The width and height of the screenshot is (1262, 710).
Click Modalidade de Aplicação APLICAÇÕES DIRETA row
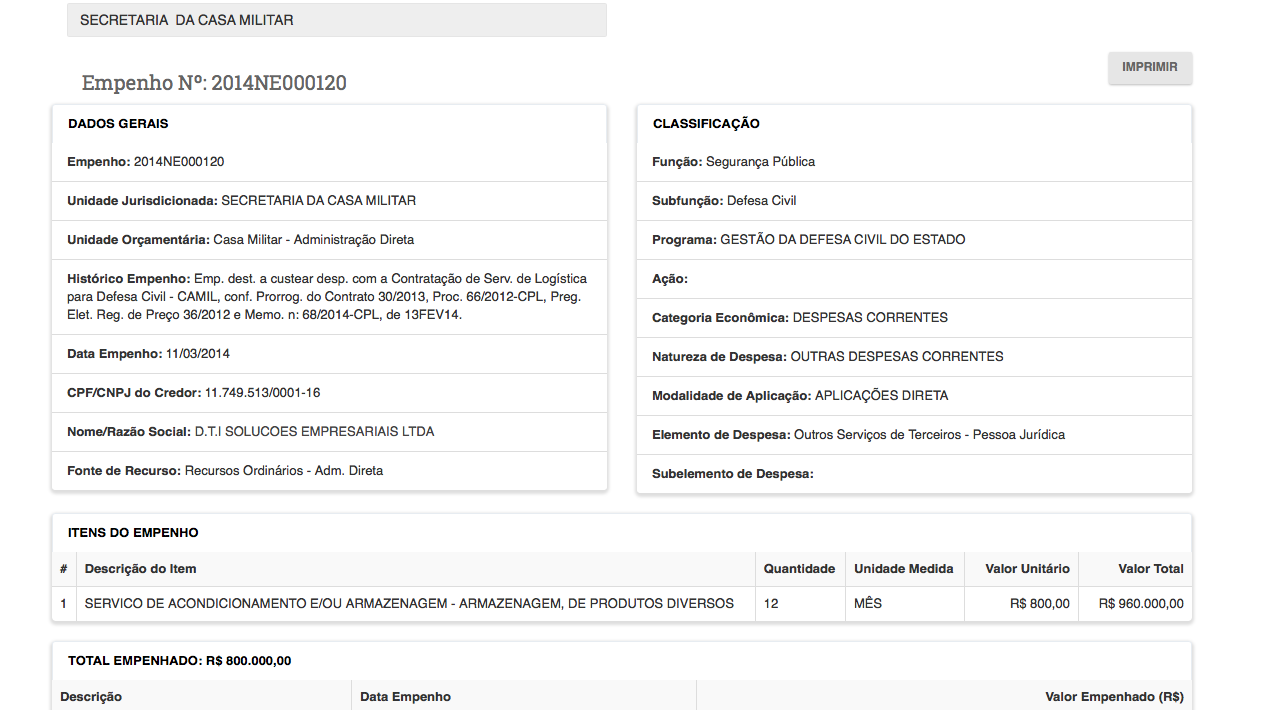tap(914, 396)
